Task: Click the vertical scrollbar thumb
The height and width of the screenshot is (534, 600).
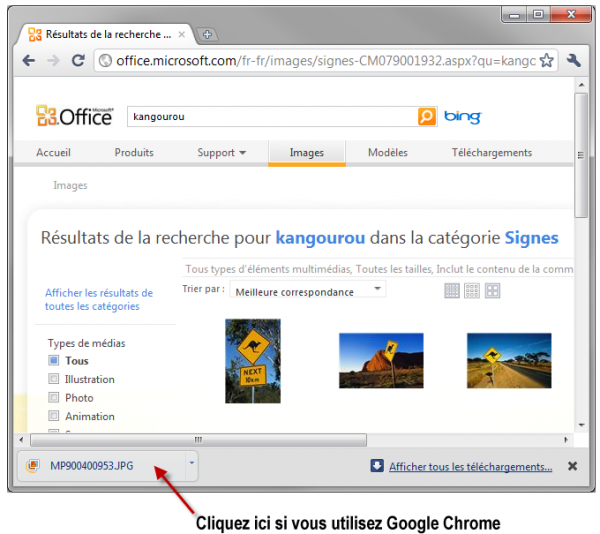Action: point(581,155)
